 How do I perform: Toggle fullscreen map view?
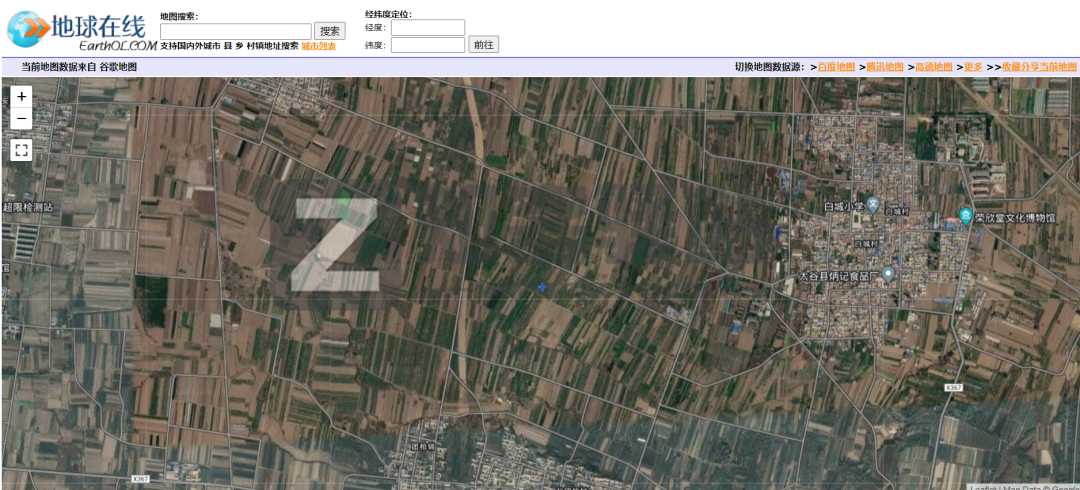pyautogui.click(x=21, y=150)
